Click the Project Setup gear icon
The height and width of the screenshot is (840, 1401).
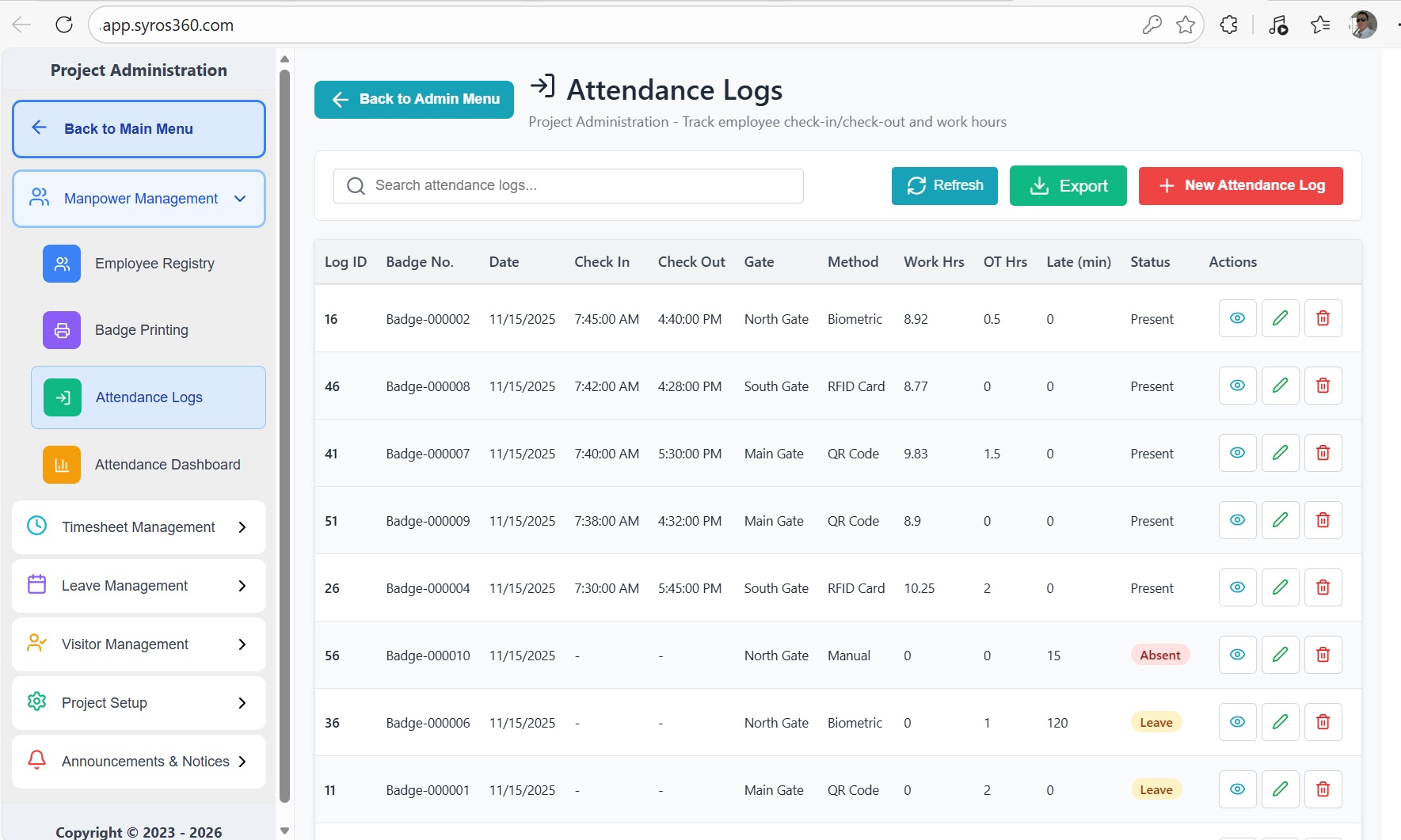tap(36, 702)
